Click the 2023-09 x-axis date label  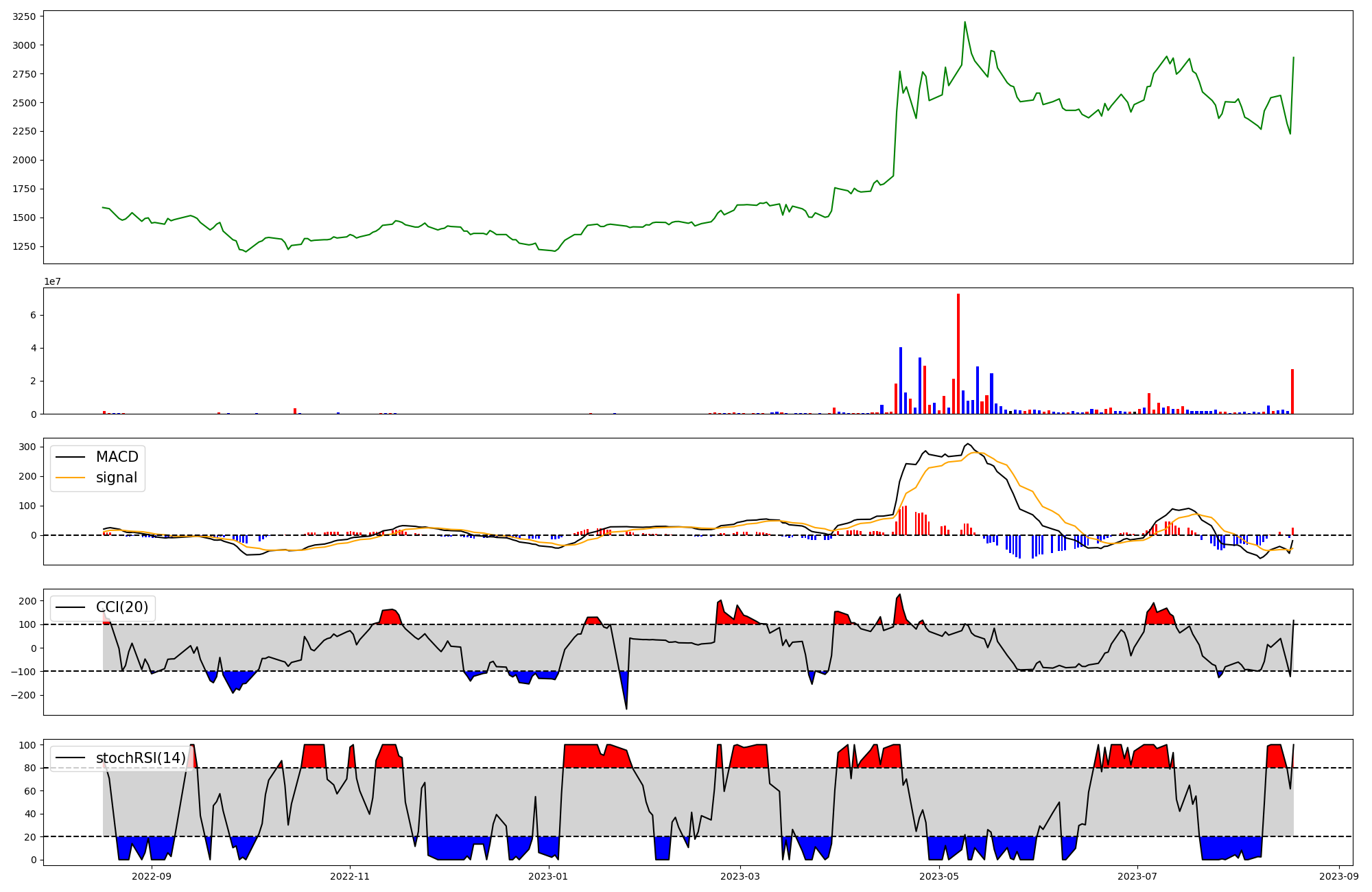1339,876
